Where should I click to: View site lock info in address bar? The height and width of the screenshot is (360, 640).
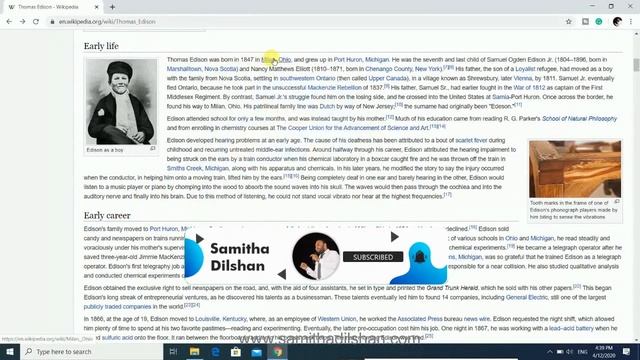(52, 22)
